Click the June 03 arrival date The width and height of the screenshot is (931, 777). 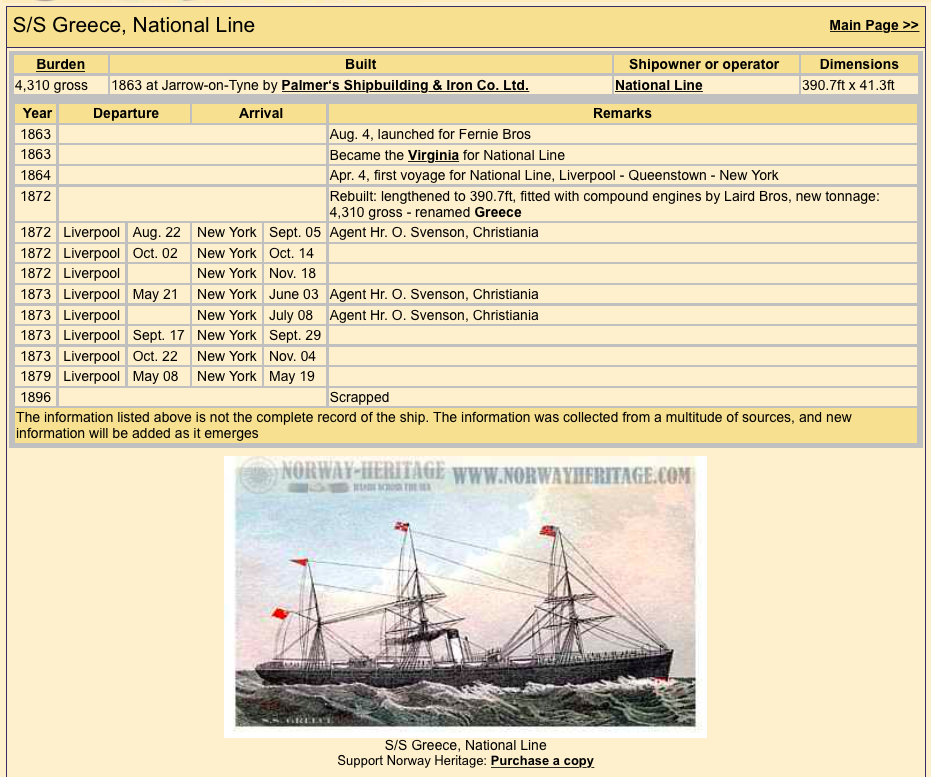point(293,294)
